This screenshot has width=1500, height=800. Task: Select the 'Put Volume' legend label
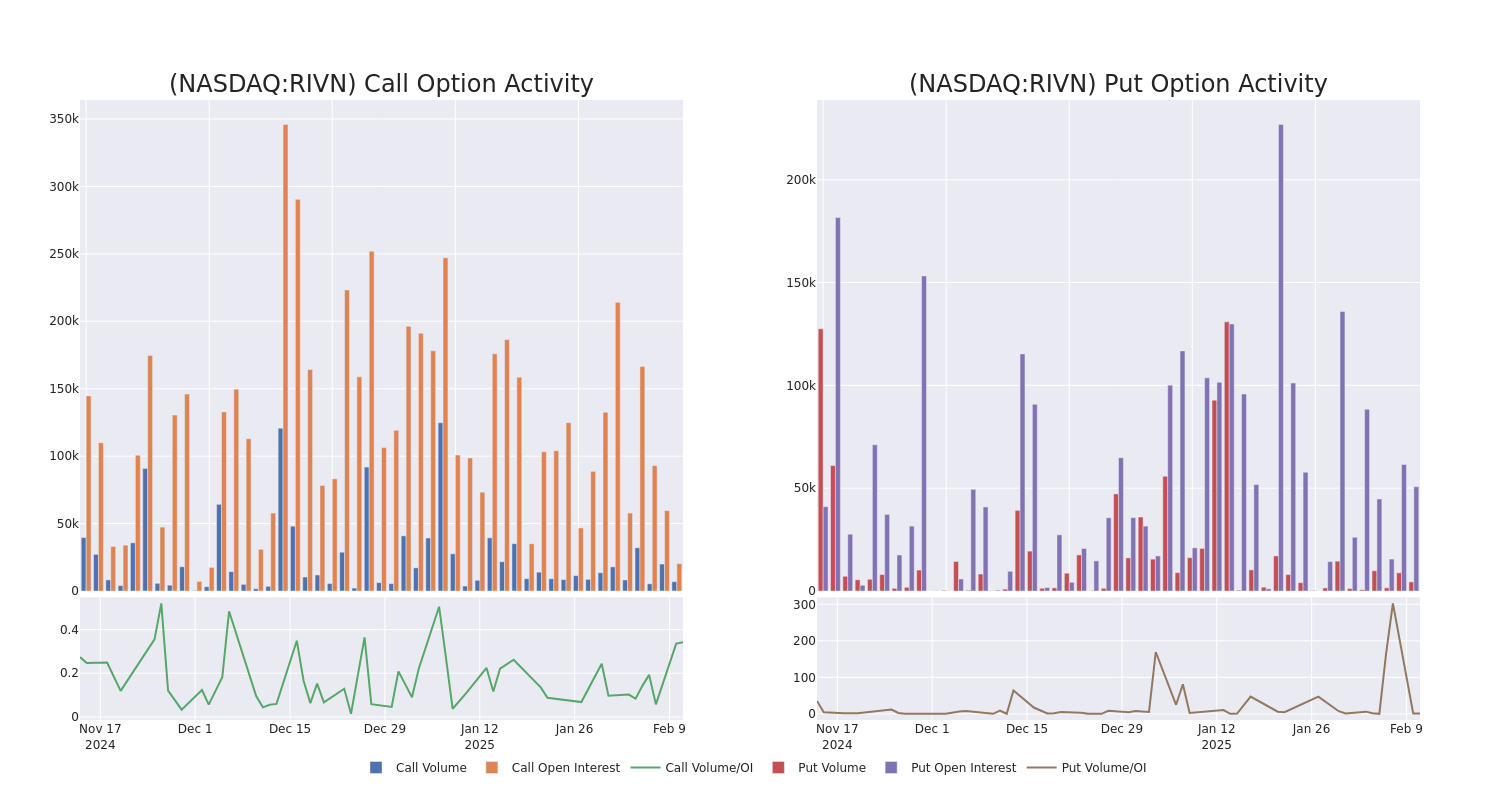point(832,768)
